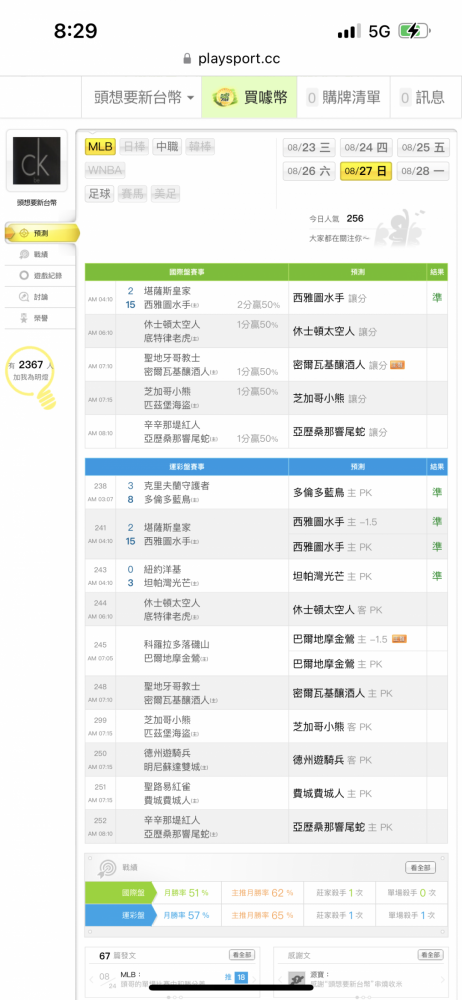The height and width of the screenshot is (1000, 462).
Task: Click the orange badge beside 巴爾地摩金鶯 主 -1.5
Action: 399,638
